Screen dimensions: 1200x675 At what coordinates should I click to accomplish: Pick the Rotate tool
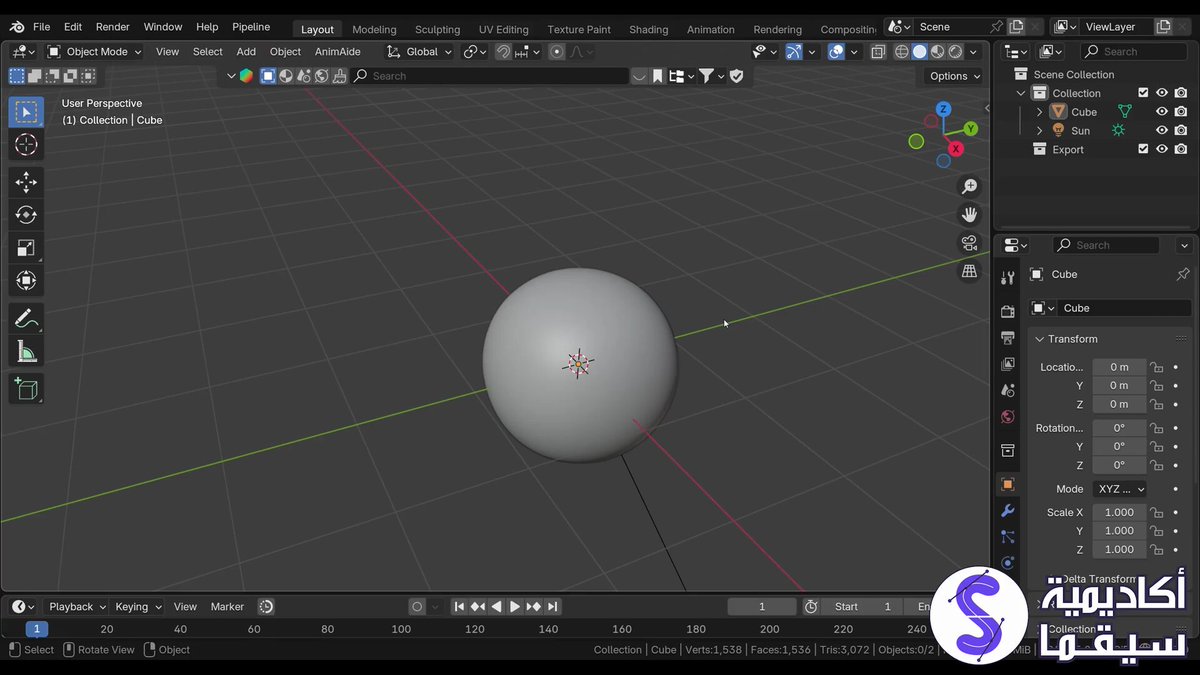(27, 215)
